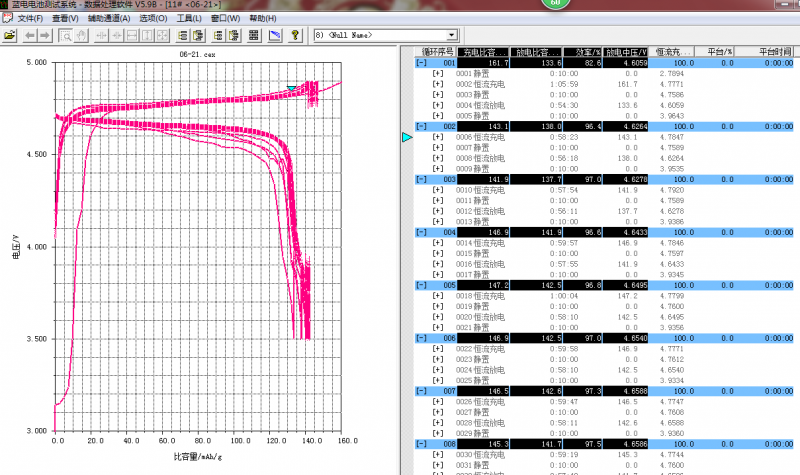Click the open file folder icon
Image resolution: width=800 pixels, height=475 pixels.
pyautogui.click(x=10, y=35)
